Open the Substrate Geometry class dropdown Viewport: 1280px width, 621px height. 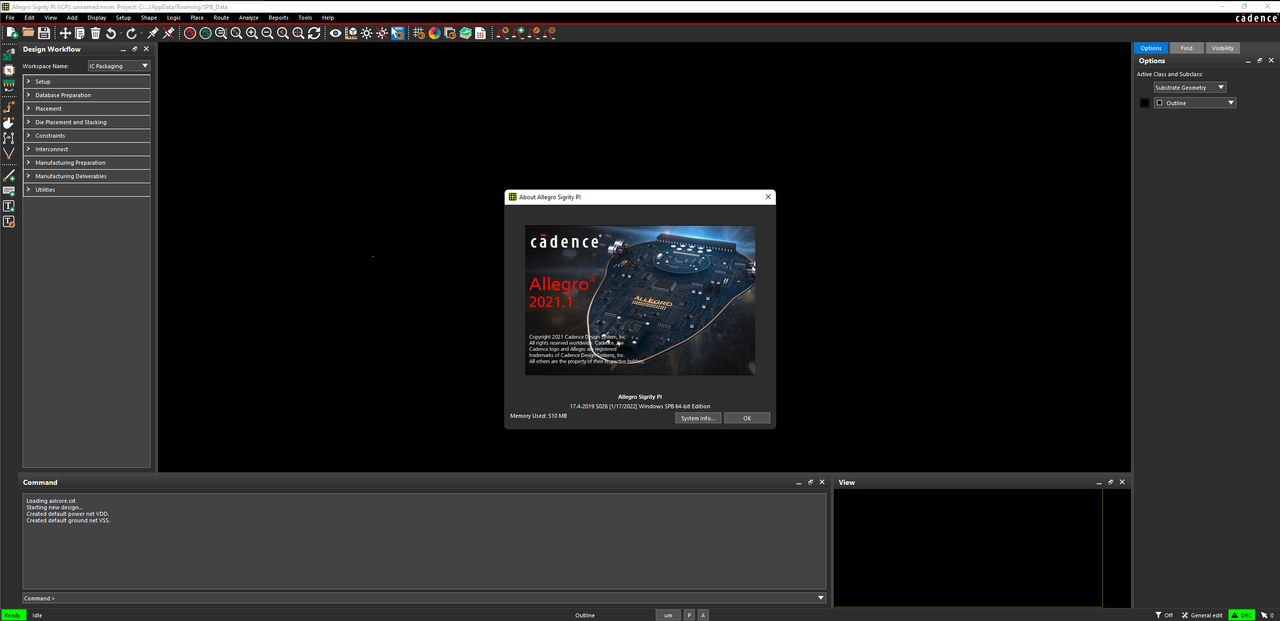pyautogui.click(x=1190, y=87)
